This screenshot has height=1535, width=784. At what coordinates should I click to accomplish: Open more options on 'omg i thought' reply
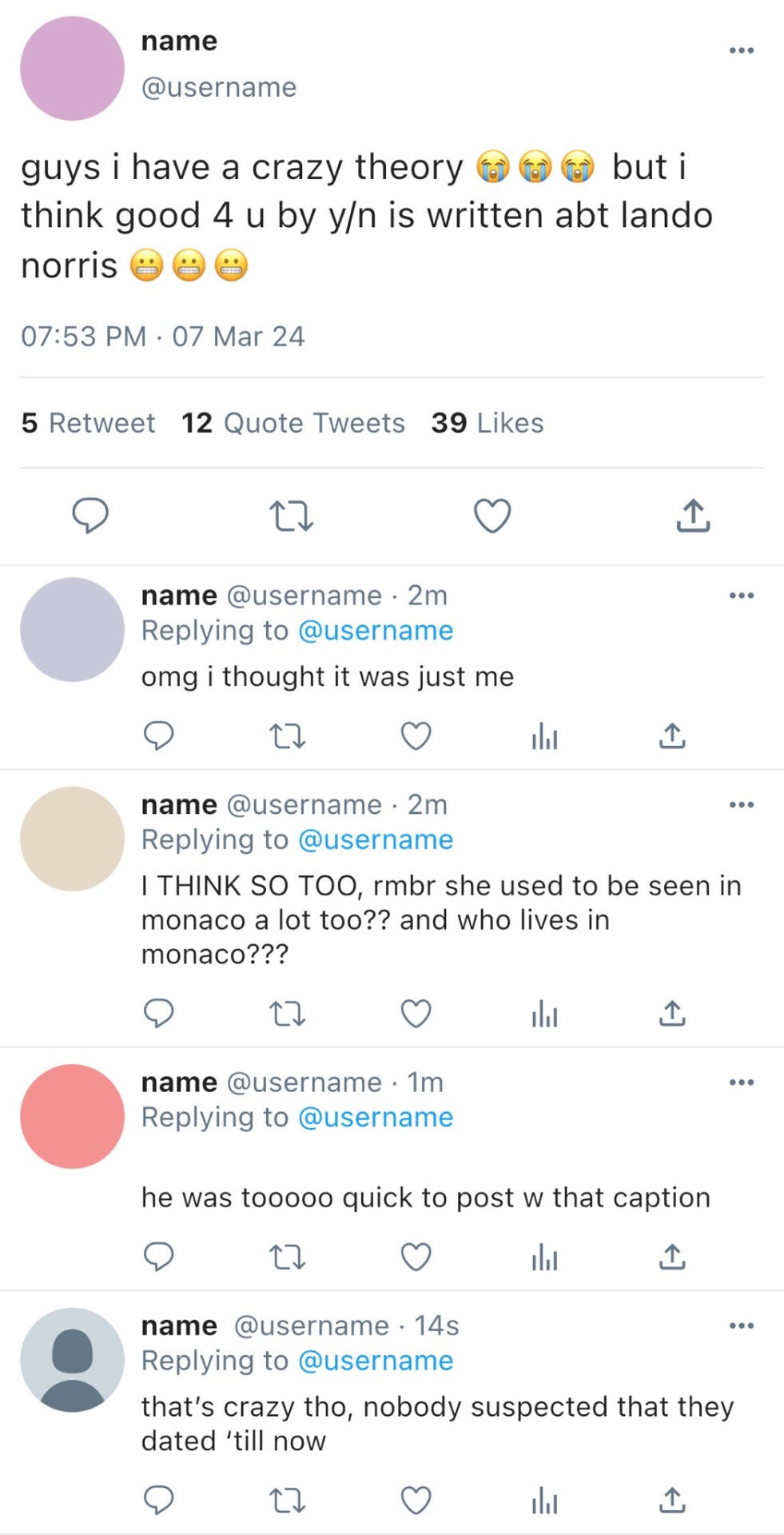(x=741, y=596)
